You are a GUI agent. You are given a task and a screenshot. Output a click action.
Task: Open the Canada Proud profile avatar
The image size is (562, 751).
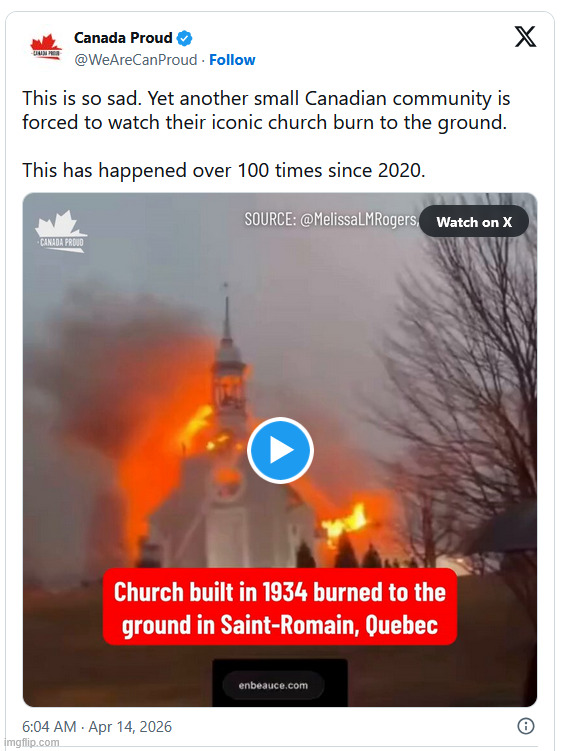[46, 48]
